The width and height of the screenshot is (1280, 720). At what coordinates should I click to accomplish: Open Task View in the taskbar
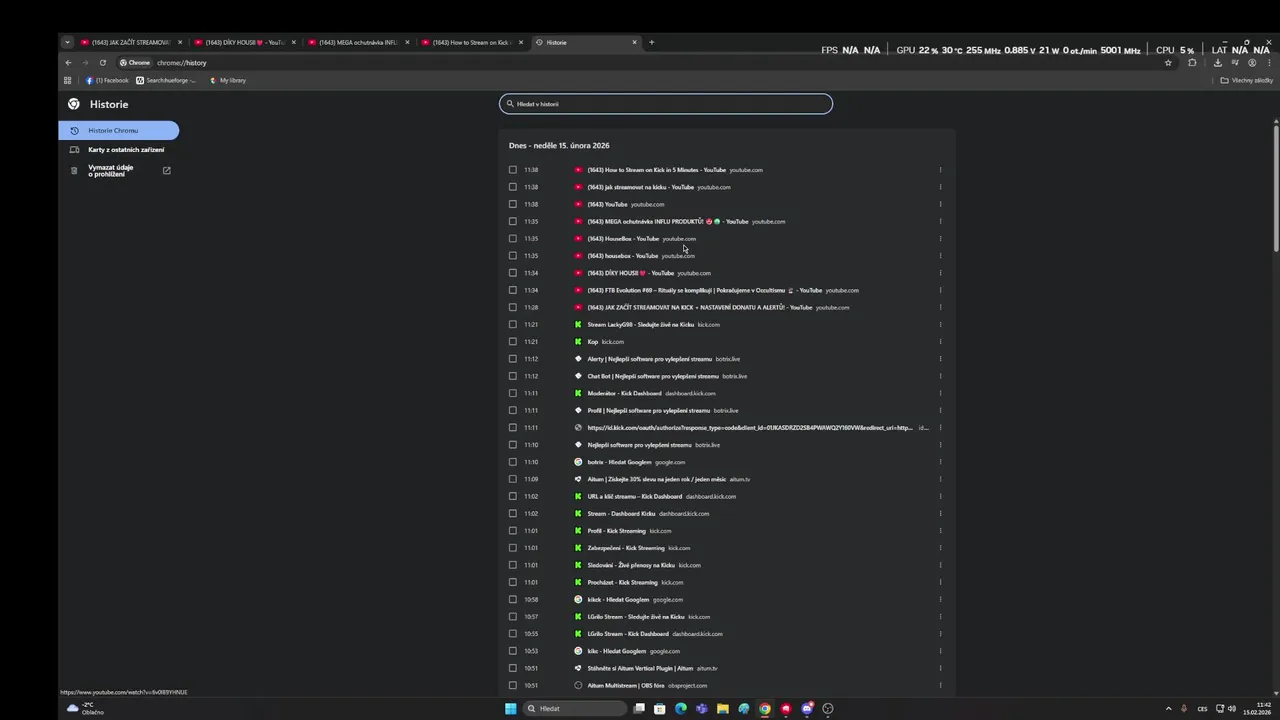click(639, 708)
